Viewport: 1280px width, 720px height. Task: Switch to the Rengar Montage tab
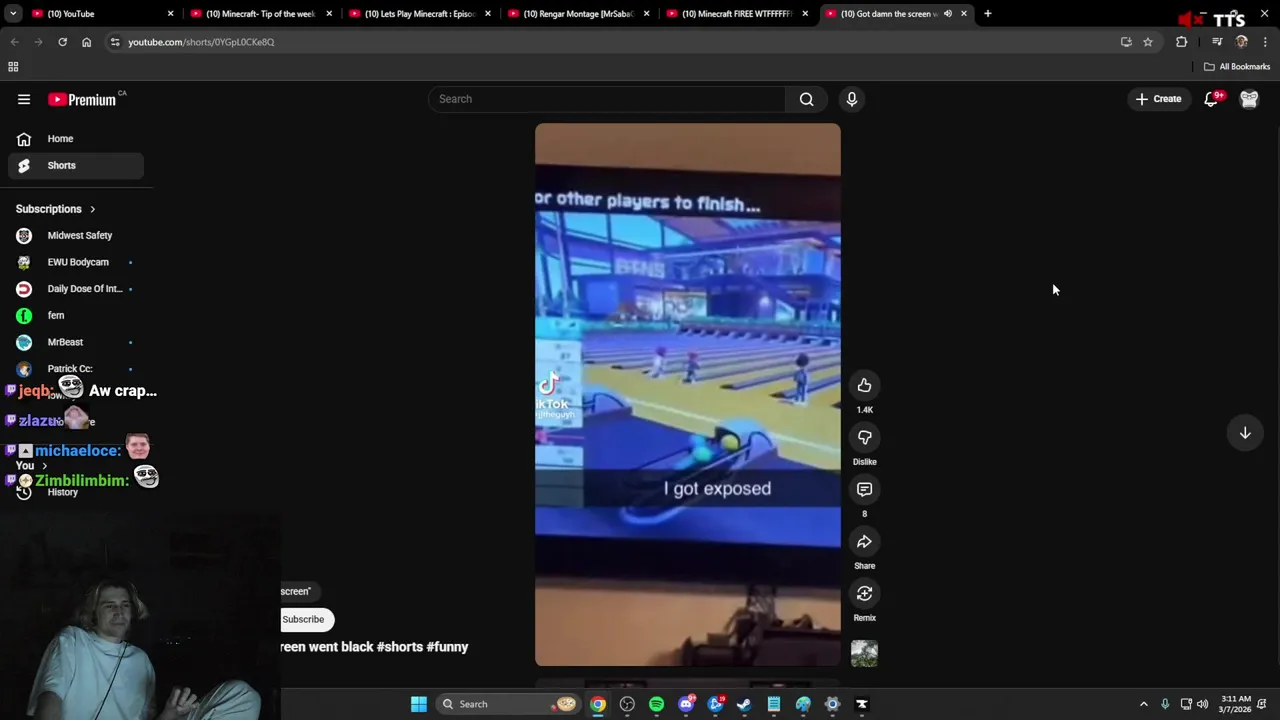(x=578, y=14)
